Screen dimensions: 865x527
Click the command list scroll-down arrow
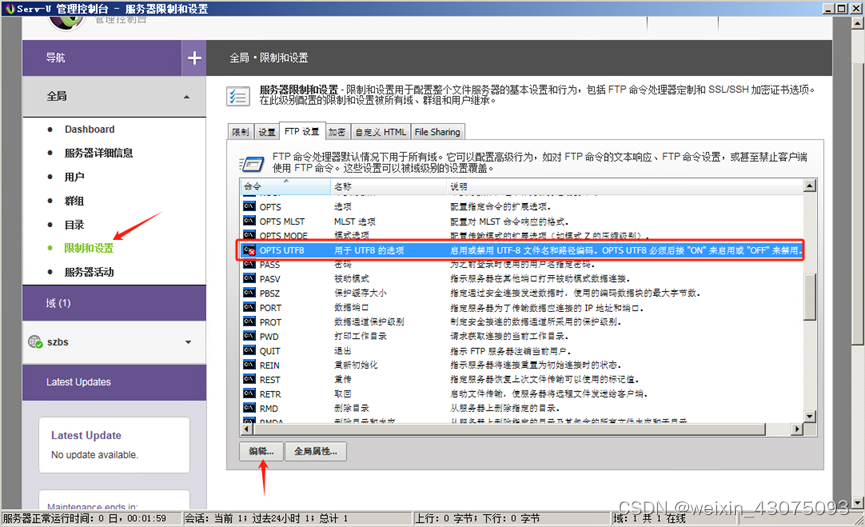click(x=809, y=417)
